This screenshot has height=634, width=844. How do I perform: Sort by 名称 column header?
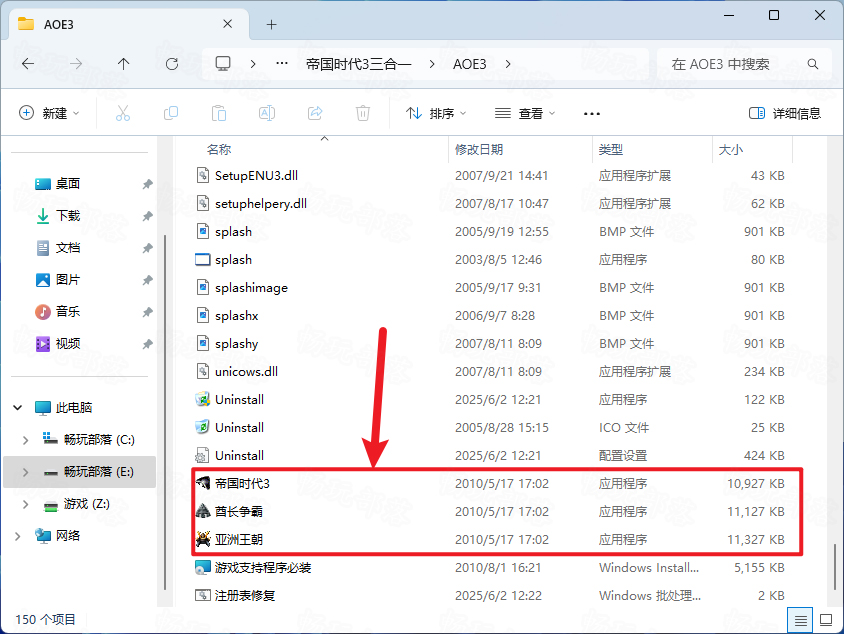tap(219, 149)
